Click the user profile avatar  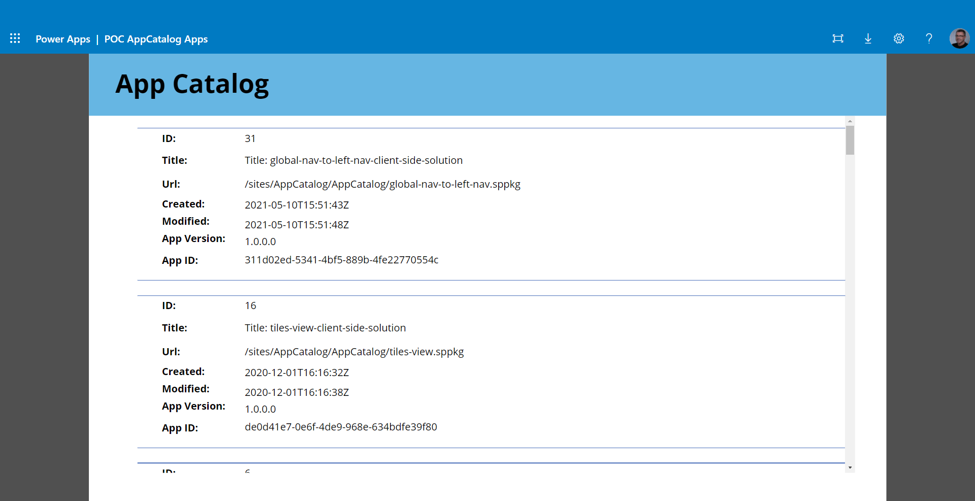click(959, 39)
